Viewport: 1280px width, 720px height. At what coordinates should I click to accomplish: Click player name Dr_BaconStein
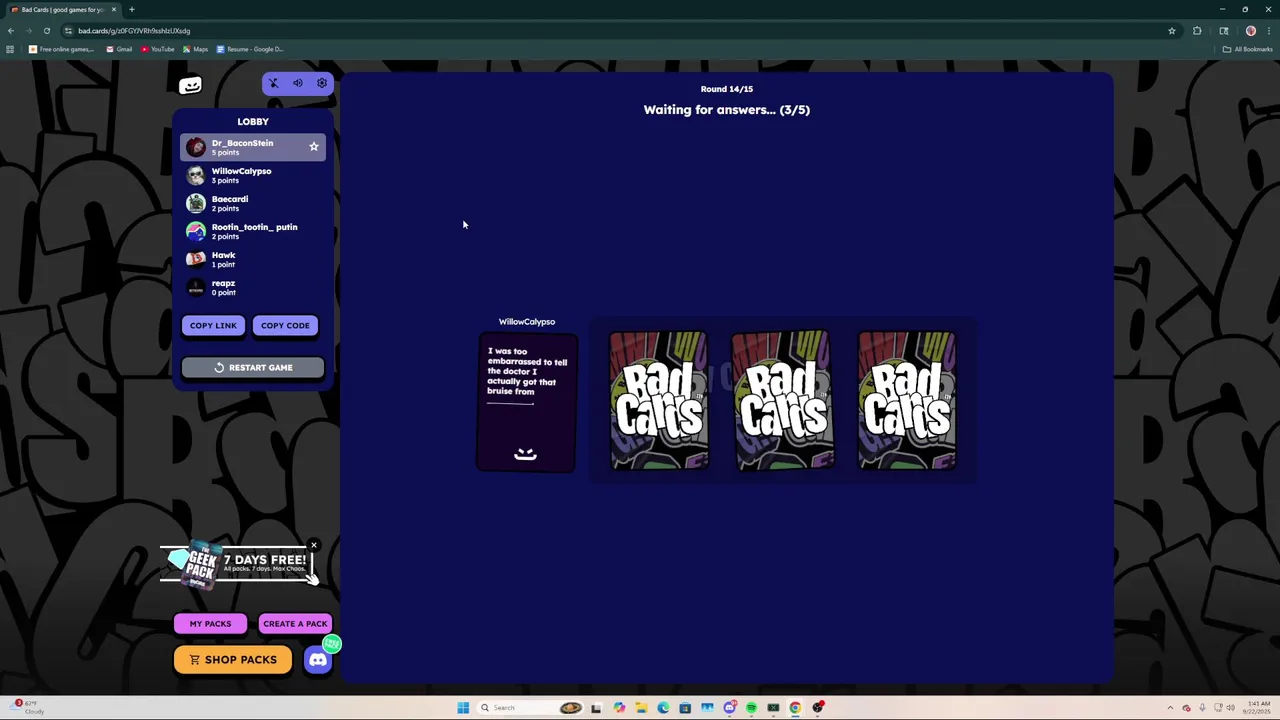click(x=242, y=143)
